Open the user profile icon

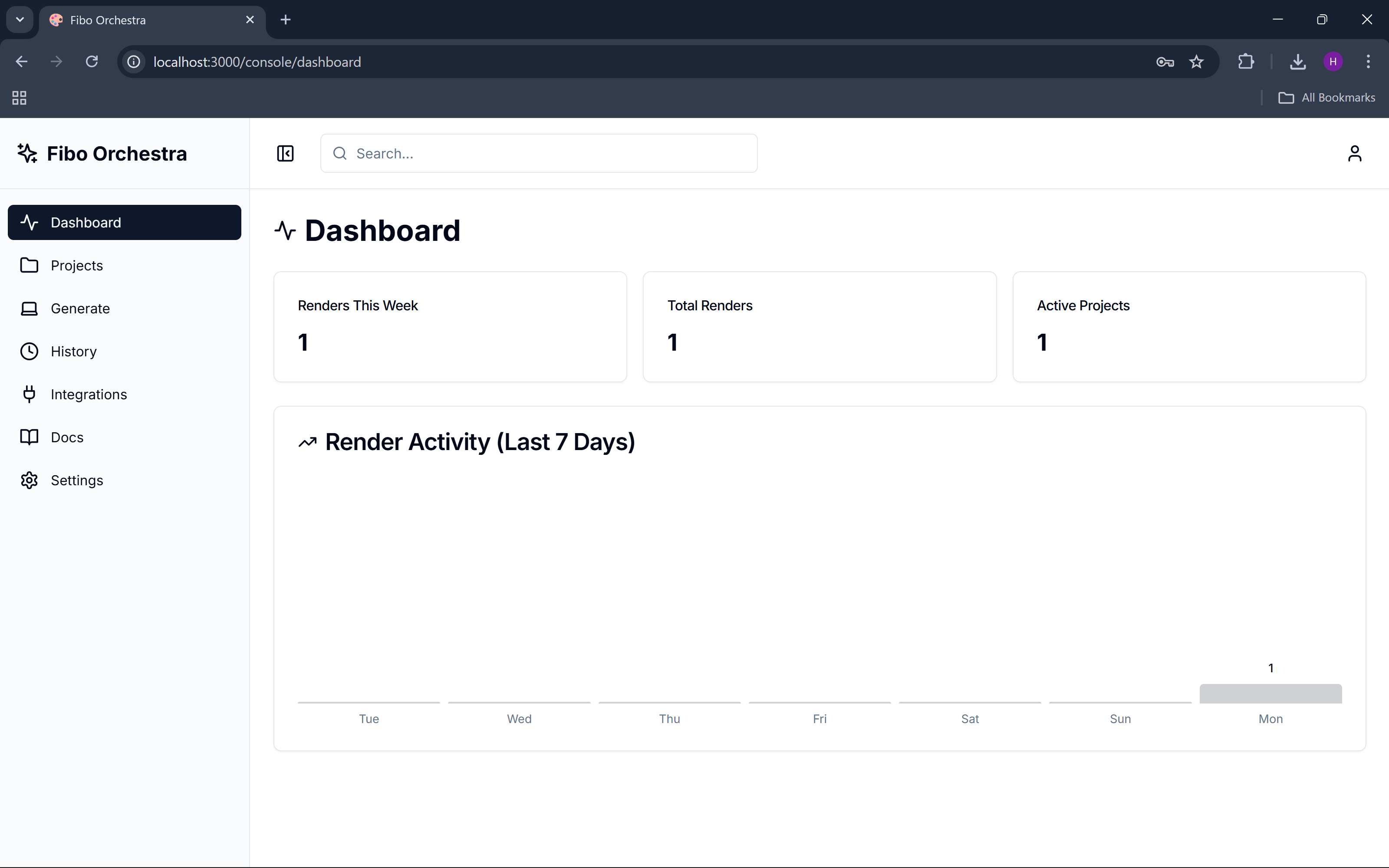click(1354, 153)
